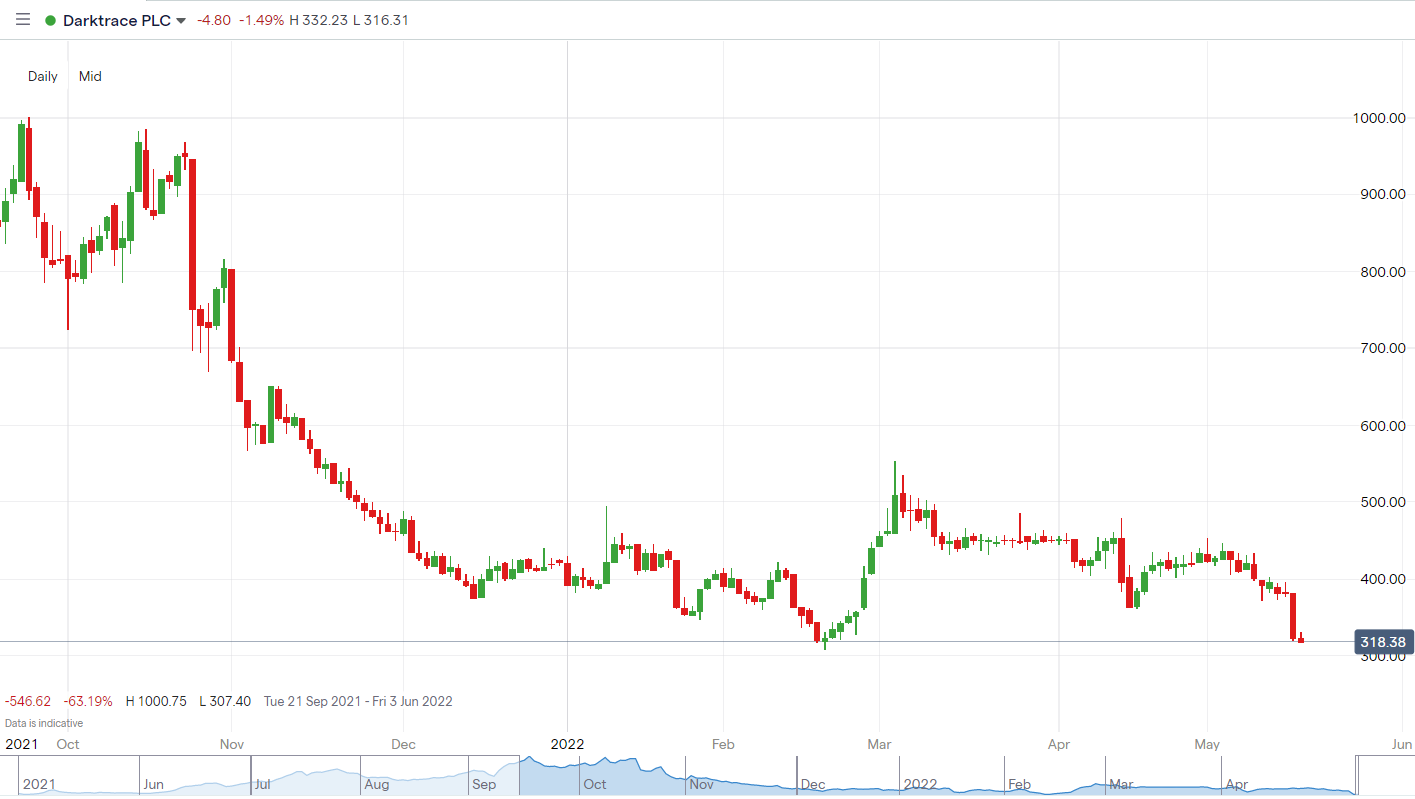Screen dimensions: 1415x799
Task: Click the 318.38 current price tag
Action: [x=1383, y=642]
